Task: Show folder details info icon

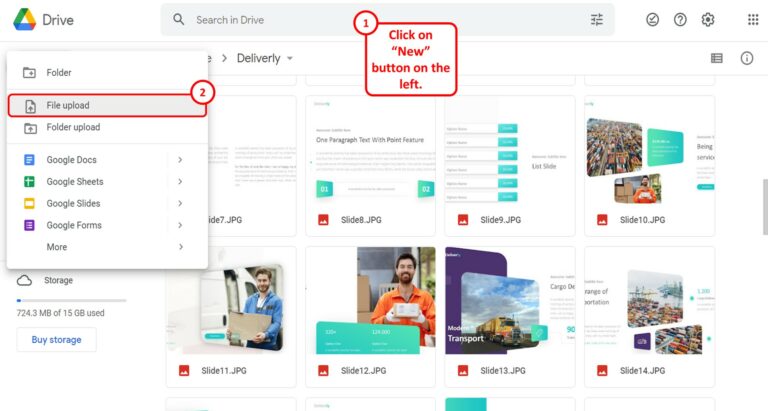Action: tap(746, 58)
